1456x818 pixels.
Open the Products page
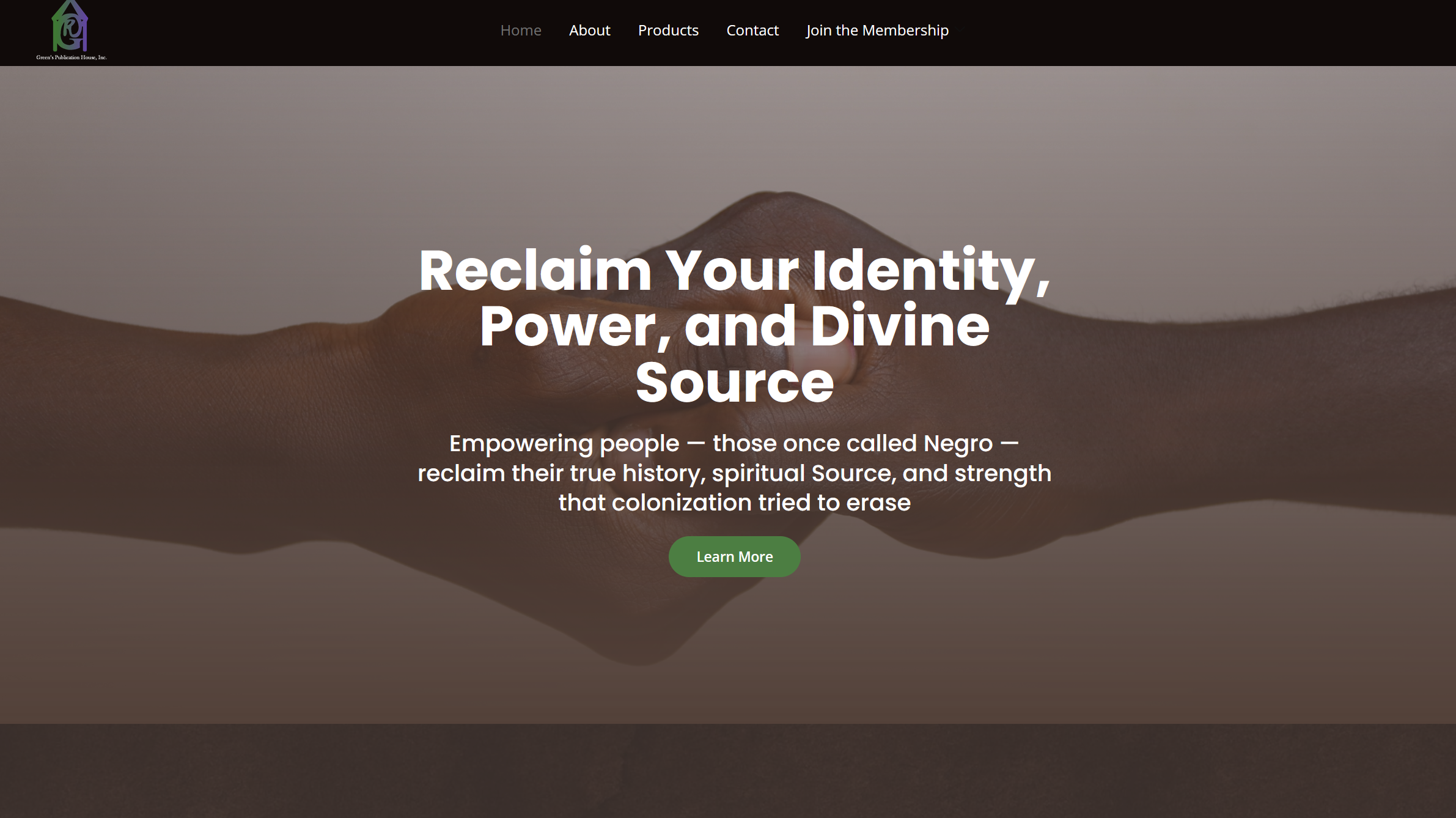pos(668,30)
